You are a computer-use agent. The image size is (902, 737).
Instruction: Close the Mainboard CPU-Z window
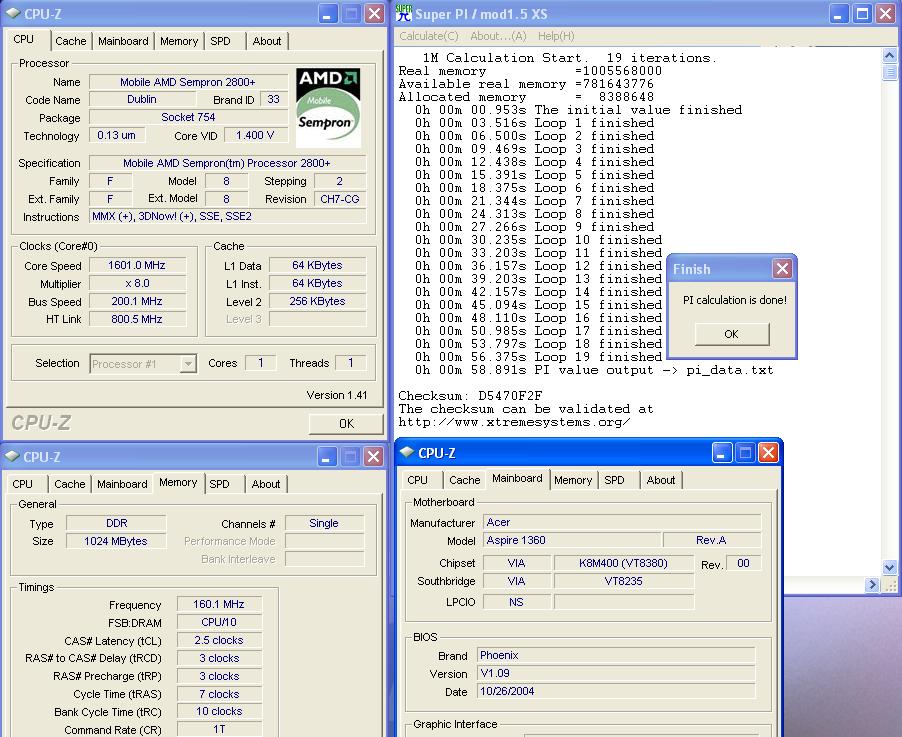click(x=769, y=453)
